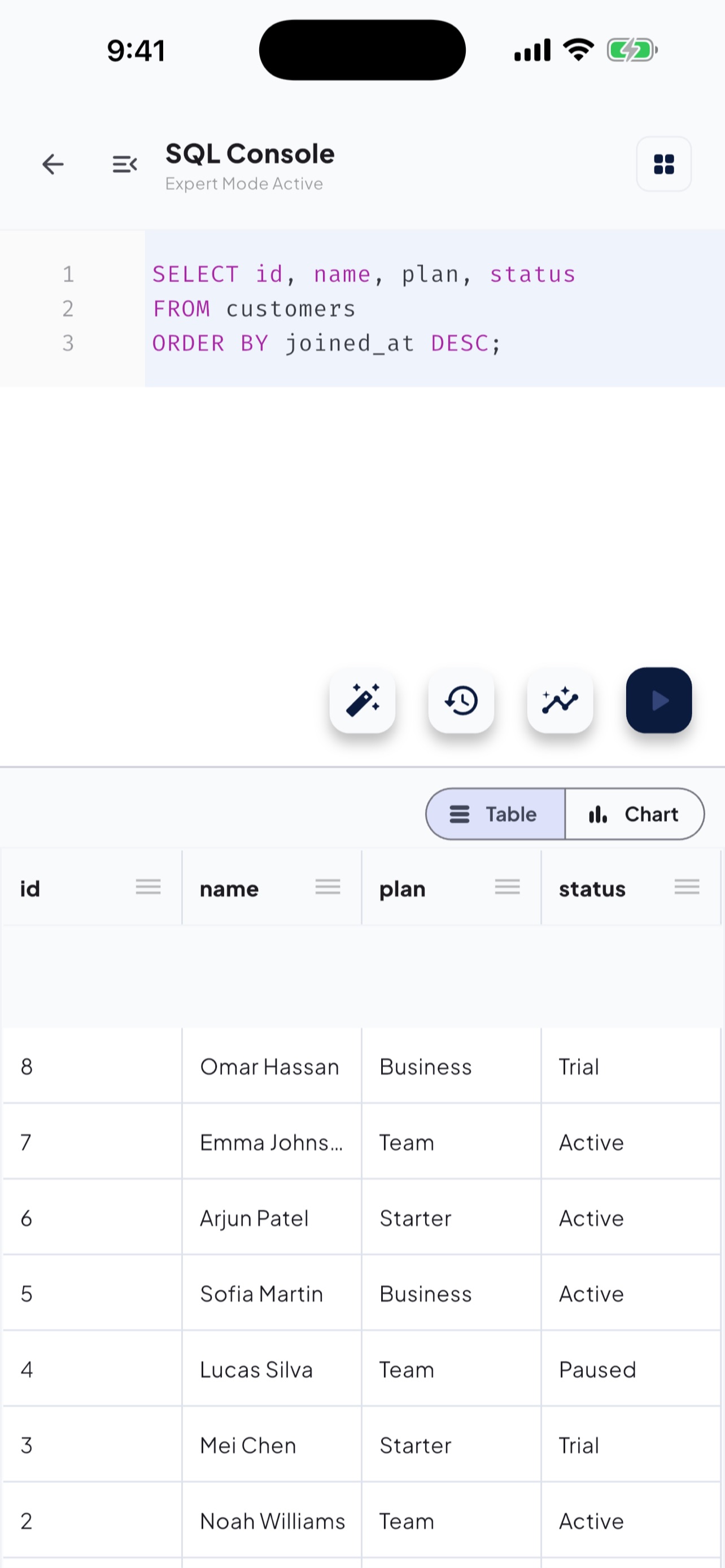Open the status column menu
The height and width of the screenshot is (1568, 725).
[687, 887]
